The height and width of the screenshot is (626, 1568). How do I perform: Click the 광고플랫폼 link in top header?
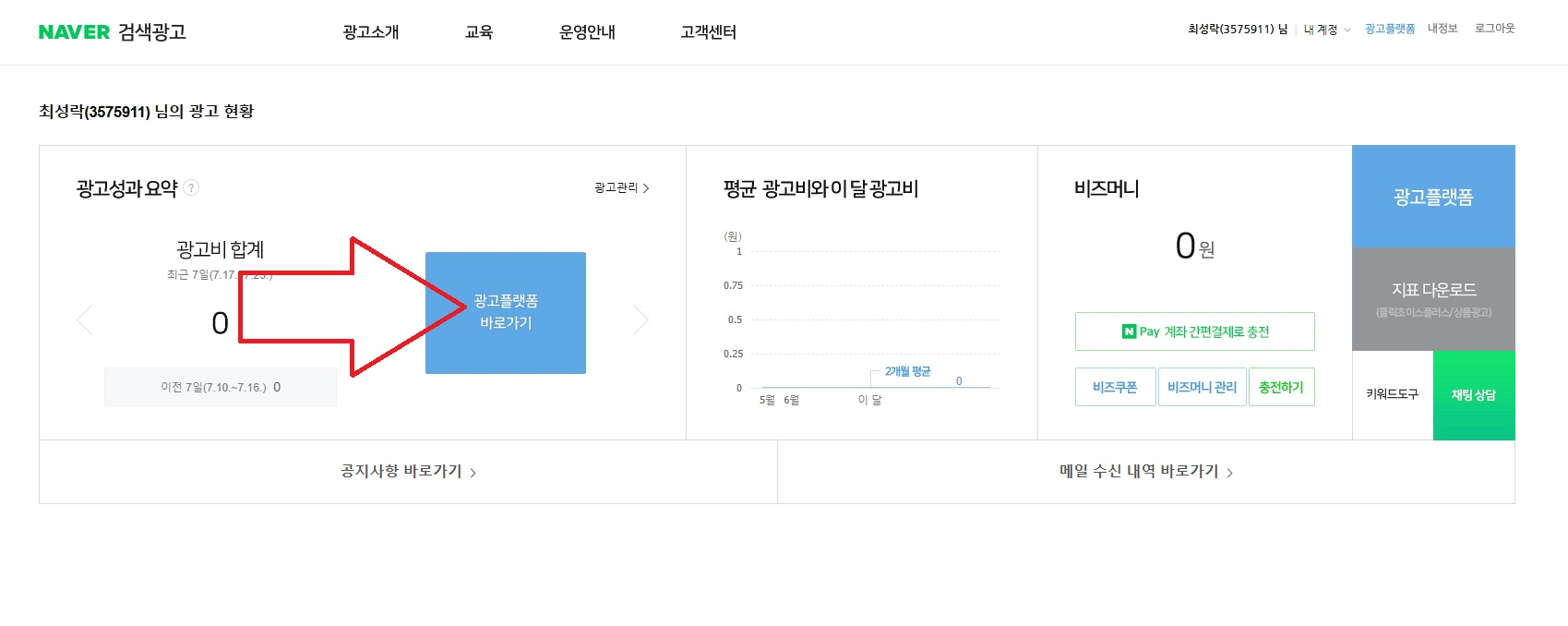(1390, 29)
